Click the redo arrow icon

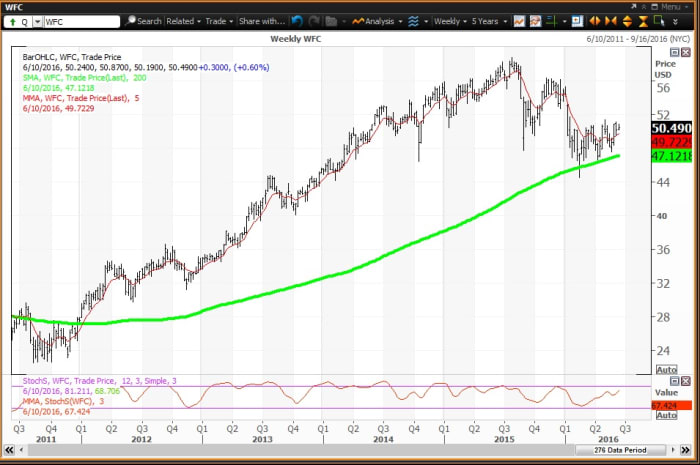(315, 20)
